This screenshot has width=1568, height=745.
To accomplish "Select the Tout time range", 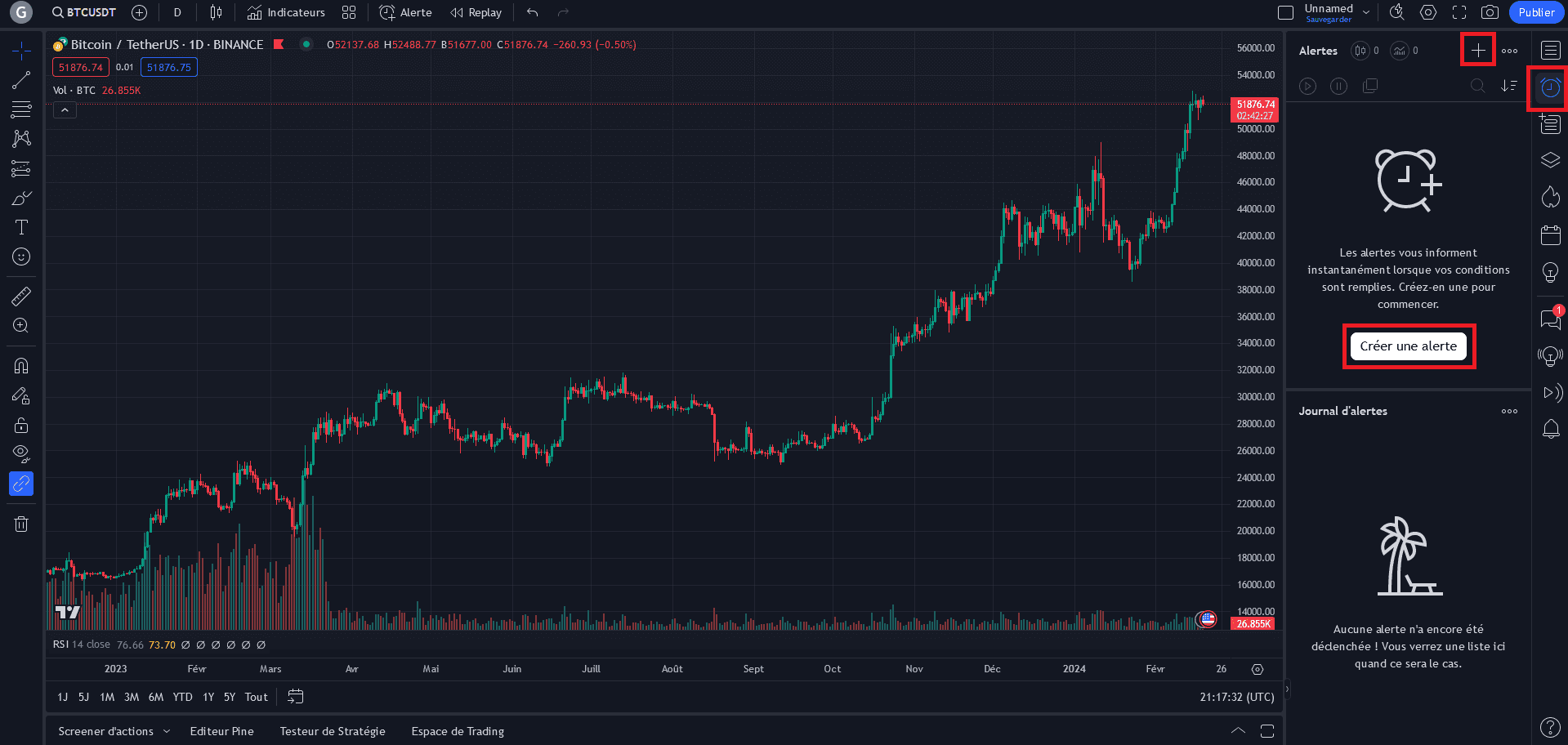I will [256, 697].
